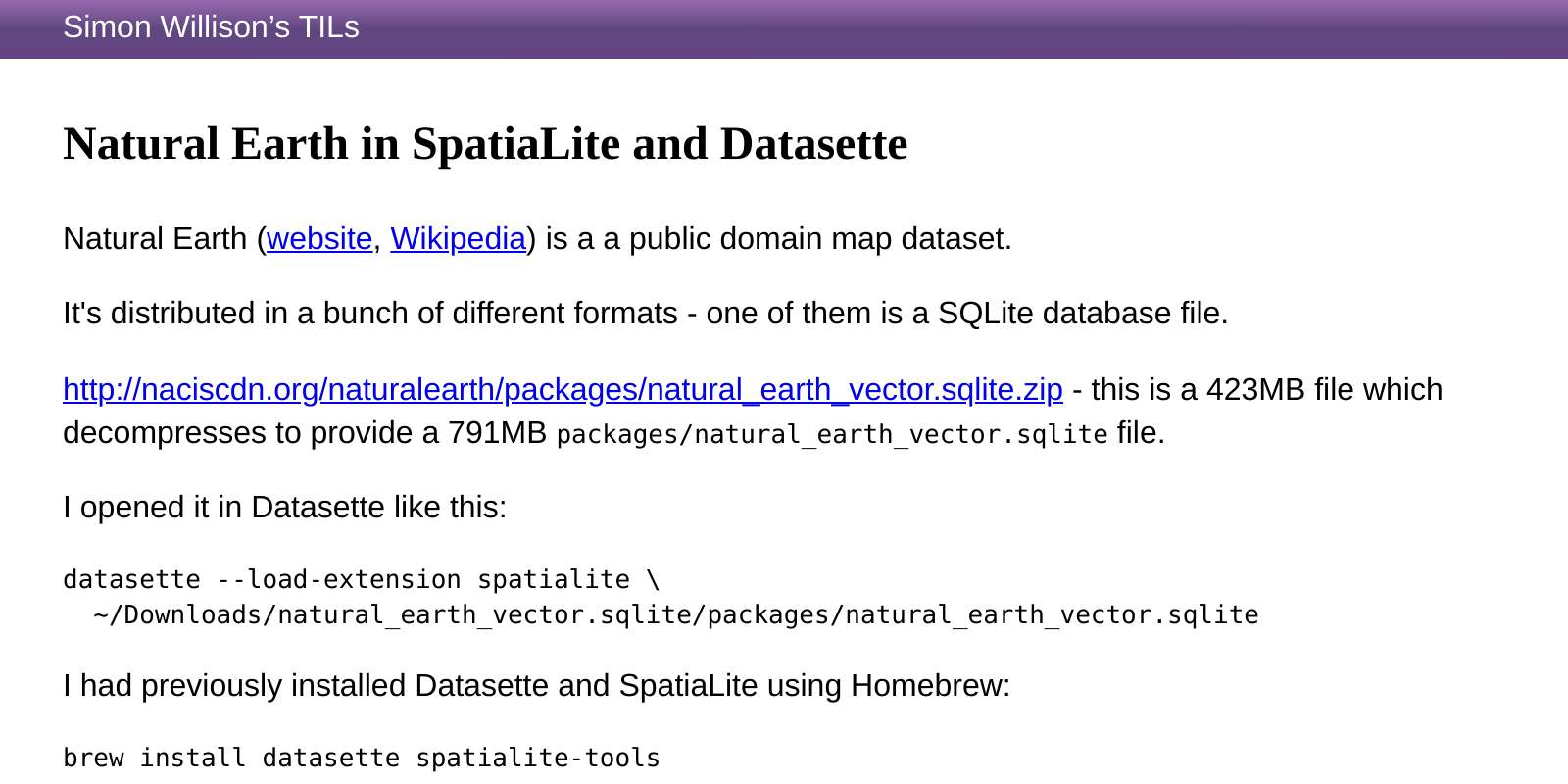This screenshot has height=784, width=1568.
Task: Click the "Simon Willison's TILs" site header
Action: coord(211,27)
